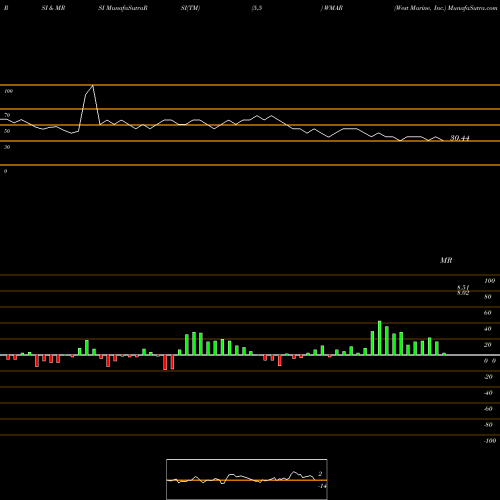Click the RSI axis label 100
The image size is (500, 500).
coord(9,91)
